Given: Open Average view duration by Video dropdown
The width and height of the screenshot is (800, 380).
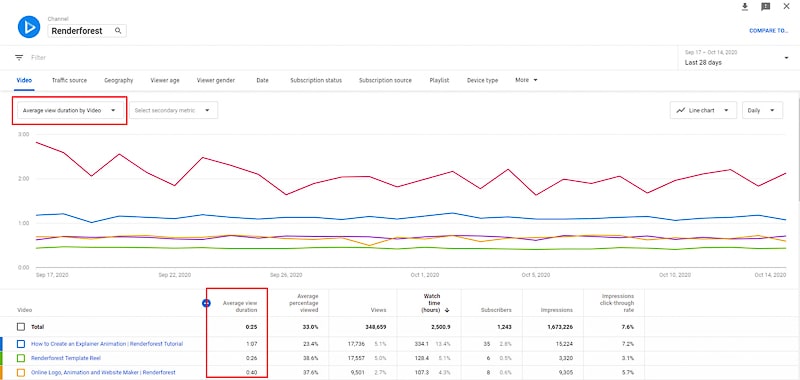Looking at the screenshot, I should point(70,110).
